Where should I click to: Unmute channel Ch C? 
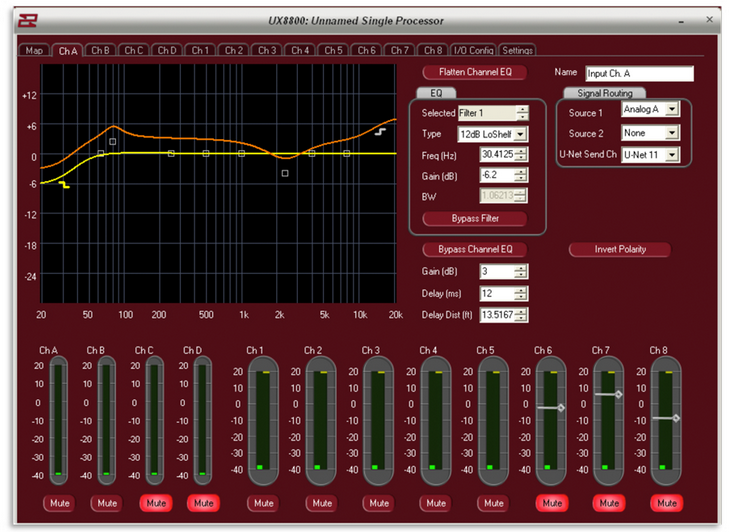coord(156,503)
